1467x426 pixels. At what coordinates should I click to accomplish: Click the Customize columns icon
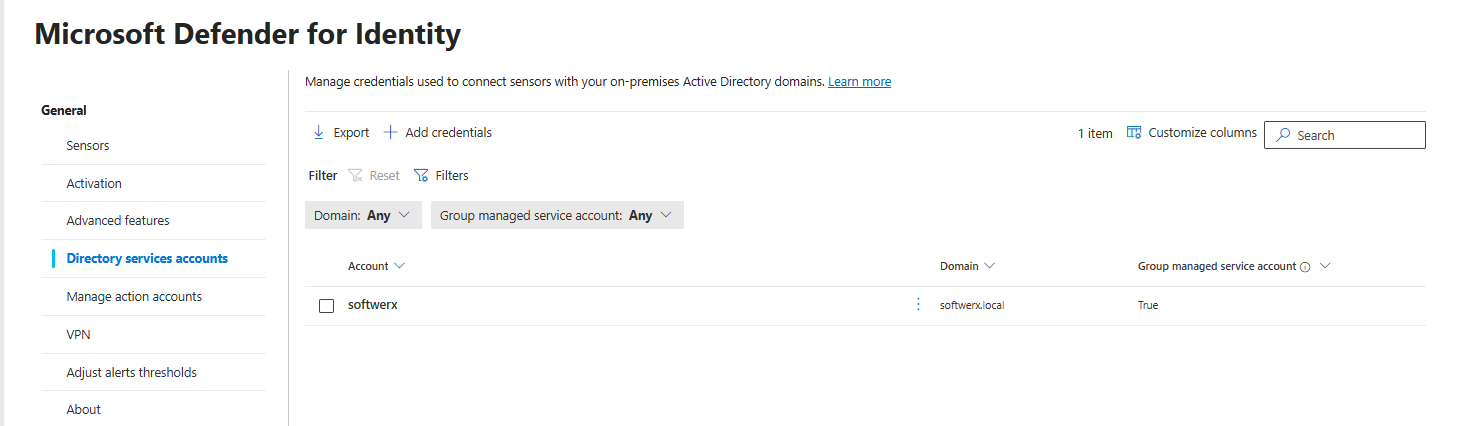click(1134, 133)
